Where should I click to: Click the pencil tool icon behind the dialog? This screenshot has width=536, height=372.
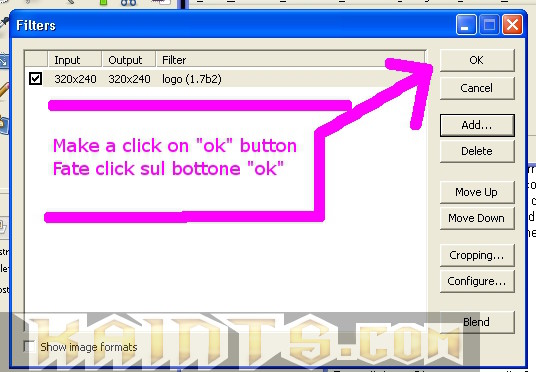click(x=4, y=90)
